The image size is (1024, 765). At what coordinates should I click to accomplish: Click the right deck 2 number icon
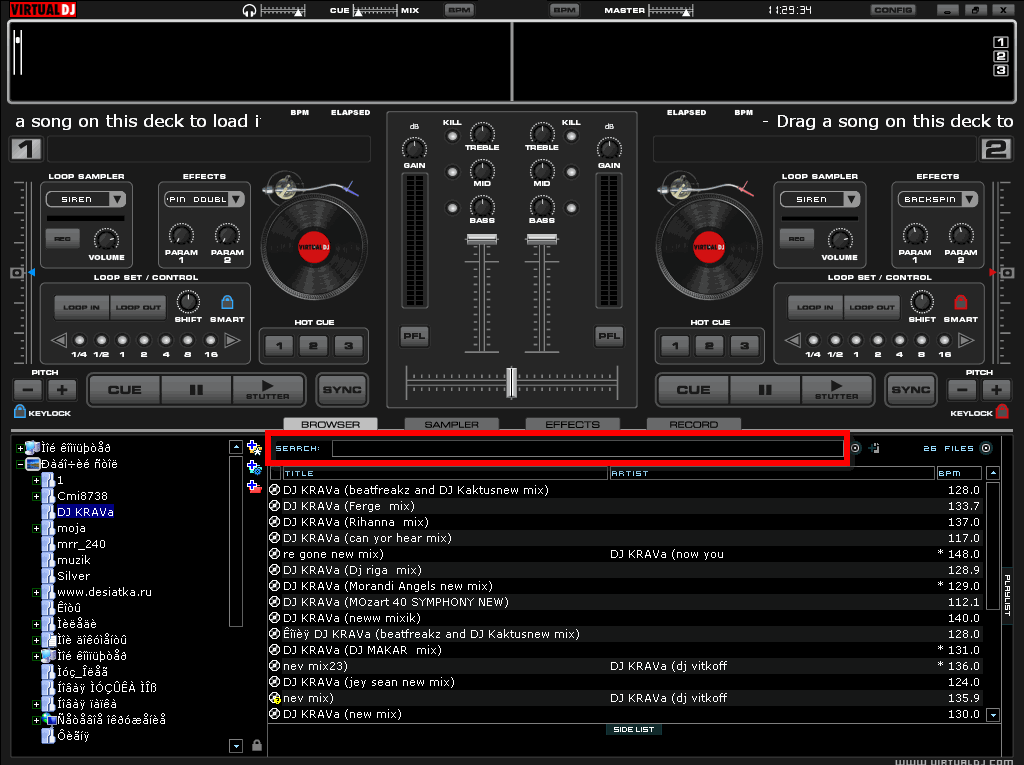(996, 149)
